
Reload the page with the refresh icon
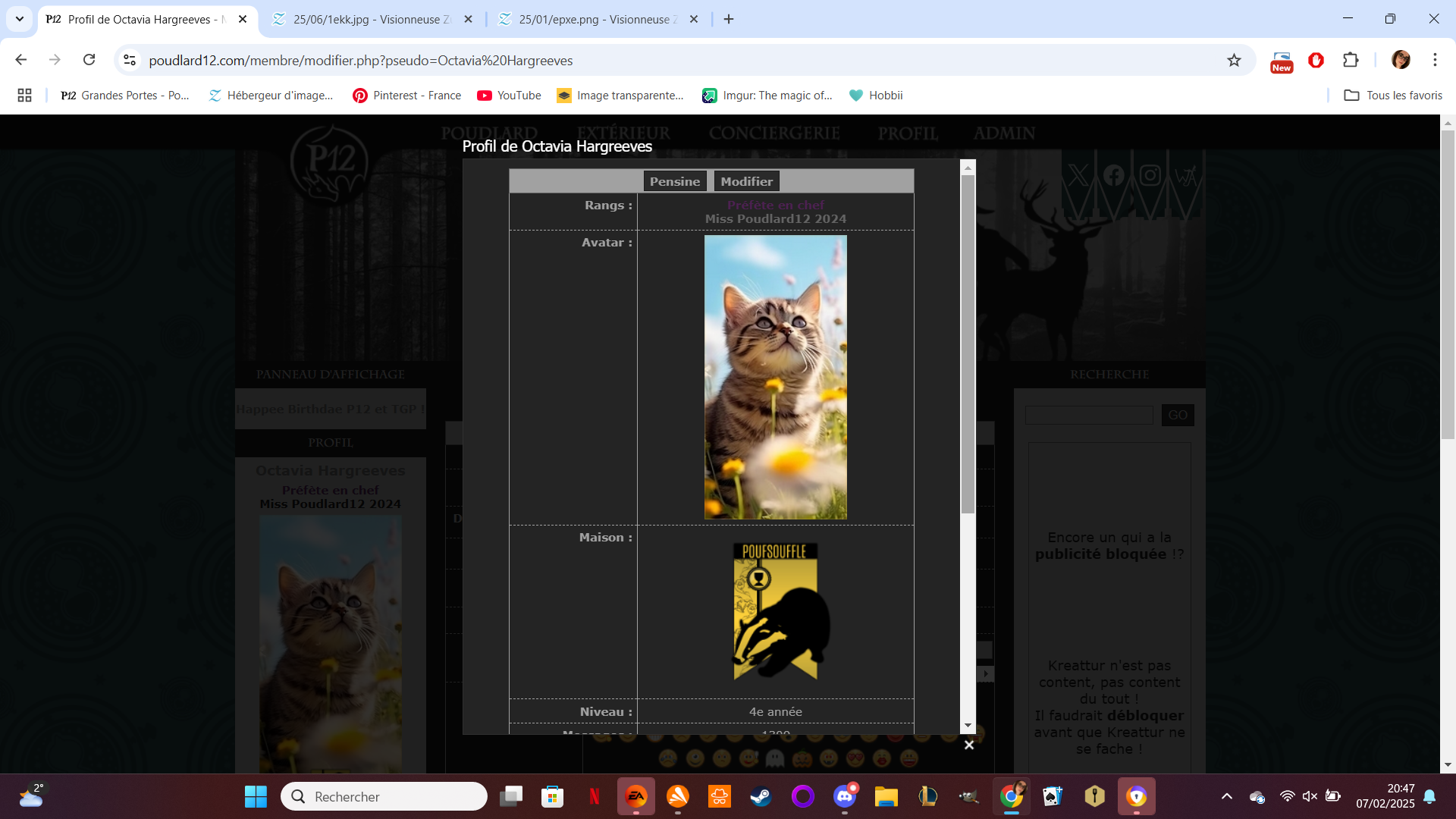pos(89,60)
